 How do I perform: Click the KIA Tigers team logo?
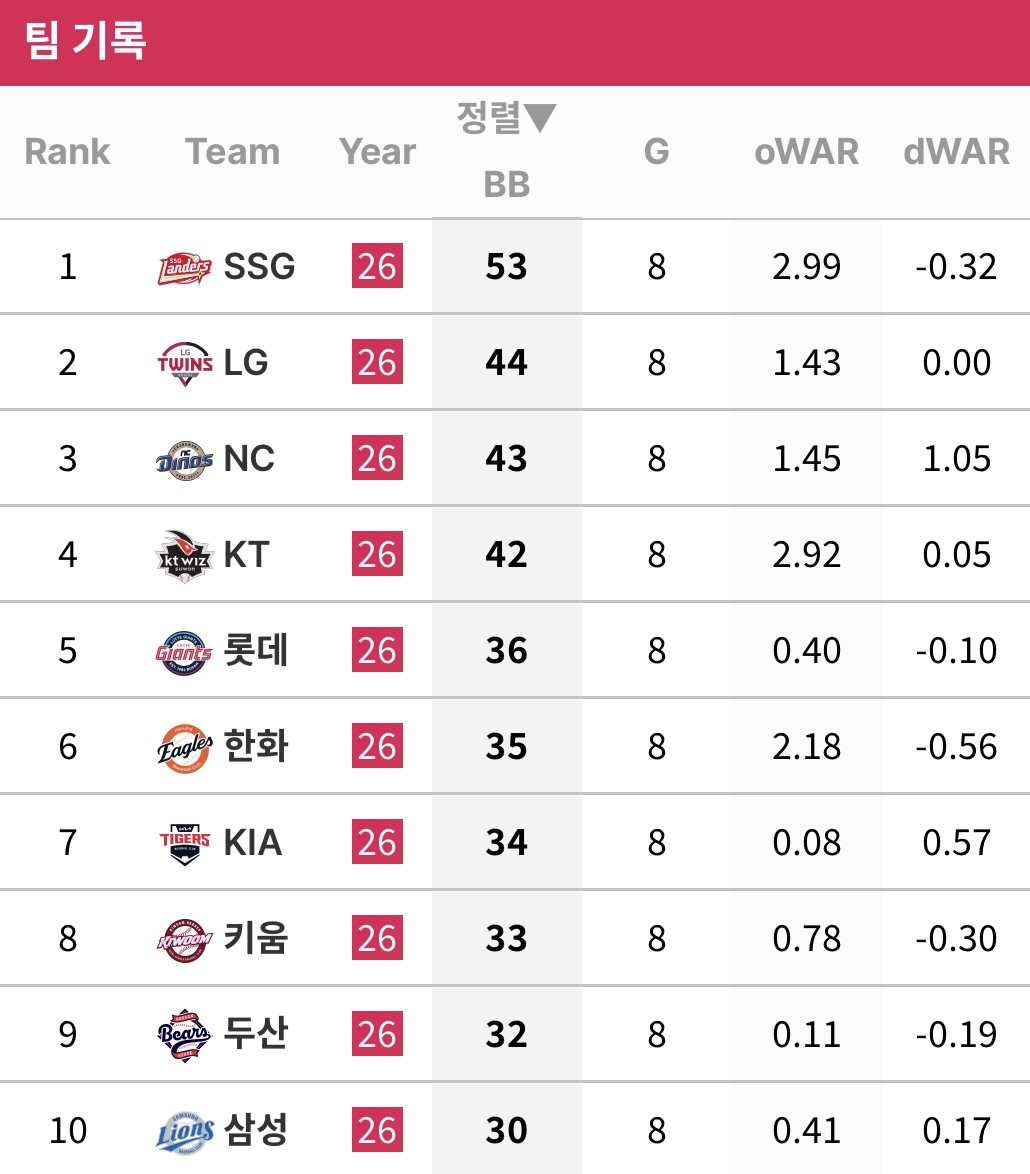tap(185, 843)
